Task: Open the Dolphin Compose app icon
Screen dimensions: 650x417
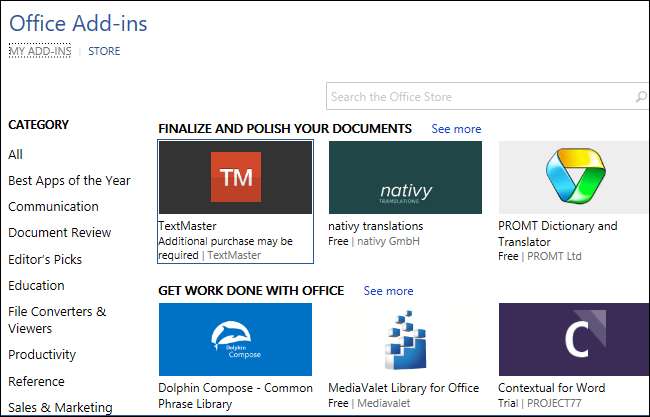Action: 235,339
